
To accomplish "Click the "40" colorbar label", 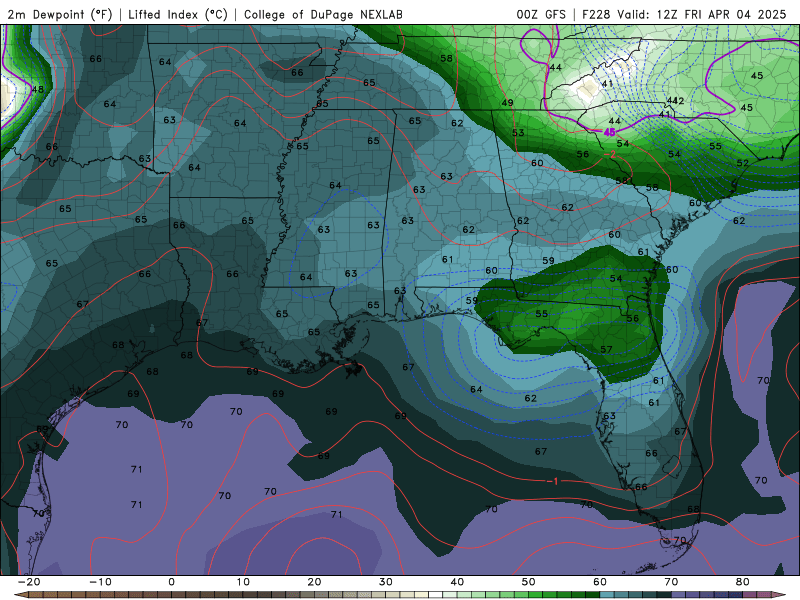I will pyautogui.click(x=457, y=582).
